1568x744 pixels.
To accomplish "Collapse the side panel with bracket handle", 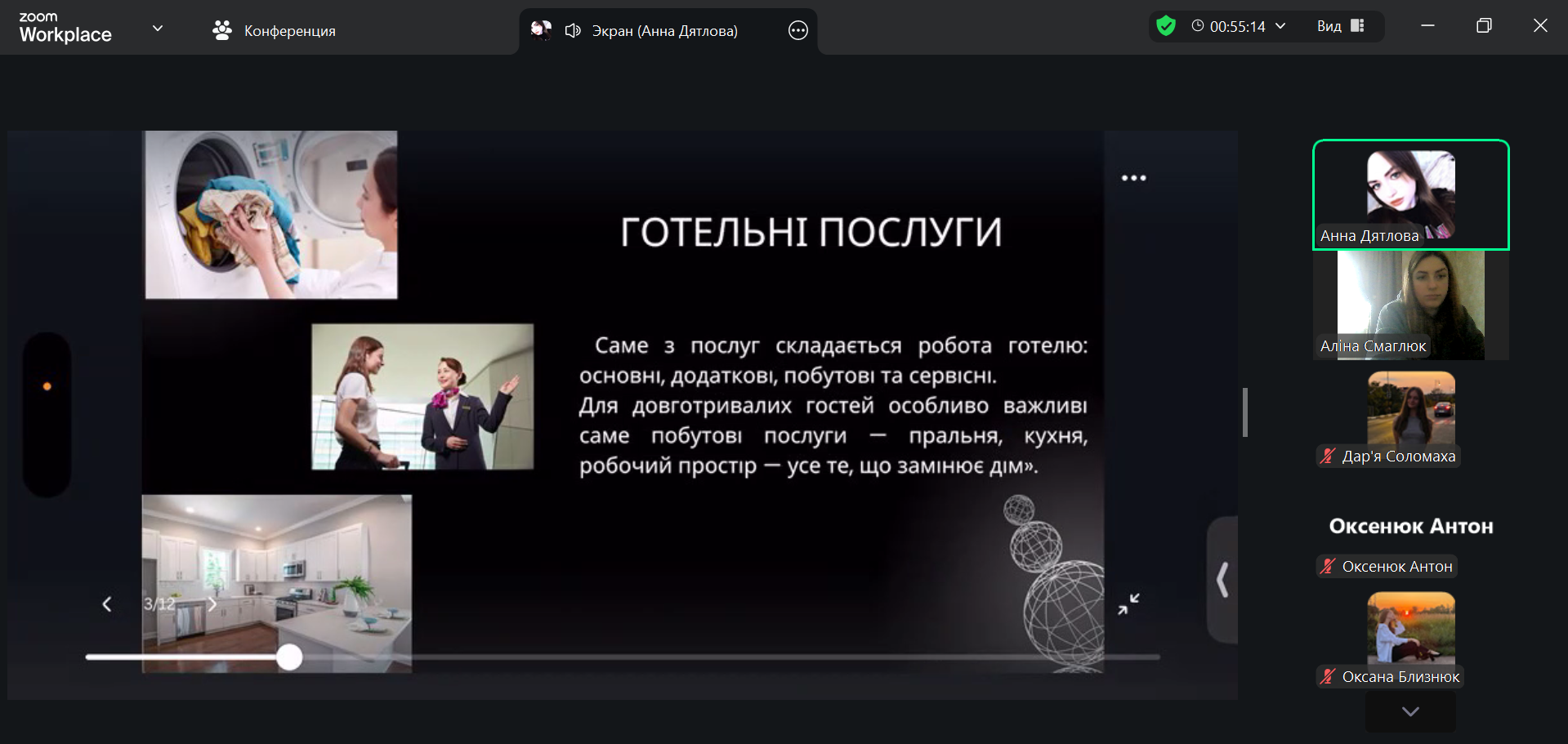I will (x=1222, y=580).
